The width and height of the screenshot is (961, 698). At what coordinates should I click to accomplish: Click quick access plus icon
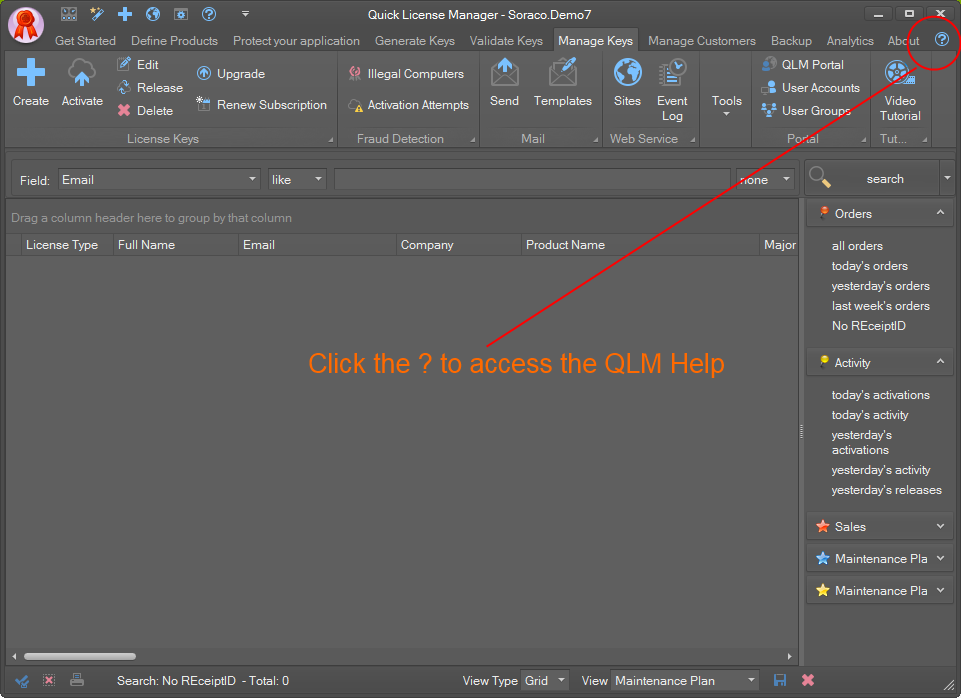[x=125, y=13]
